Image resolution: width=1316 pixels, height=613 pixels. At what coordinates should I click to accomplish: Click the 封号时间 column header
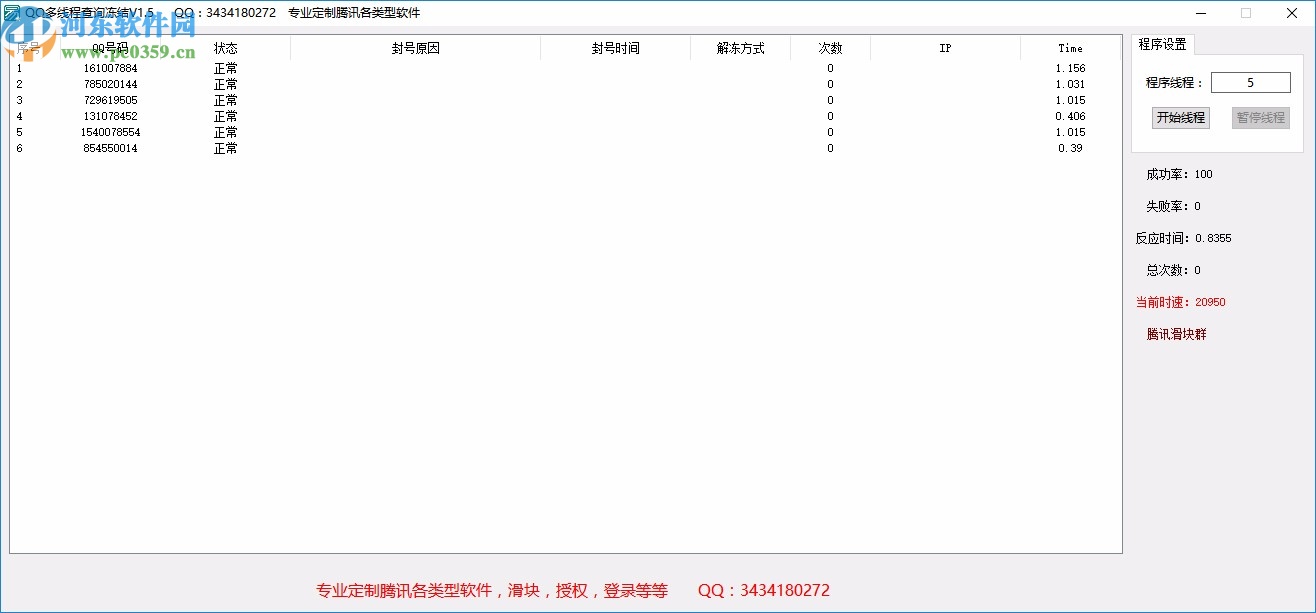[x=614, y=47]
